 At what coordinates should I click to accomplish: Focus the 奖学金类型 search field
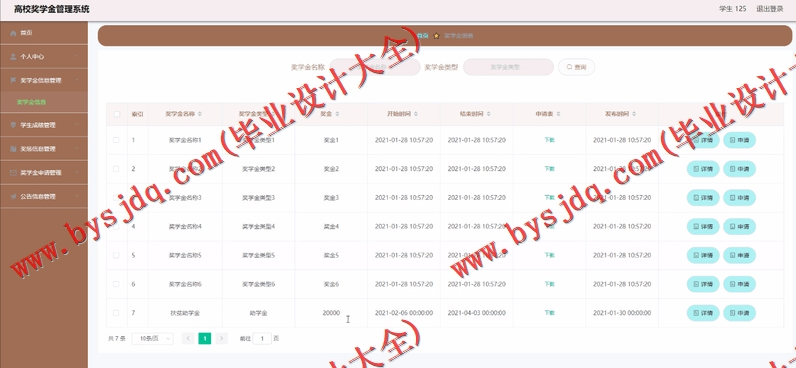[508, 67]
